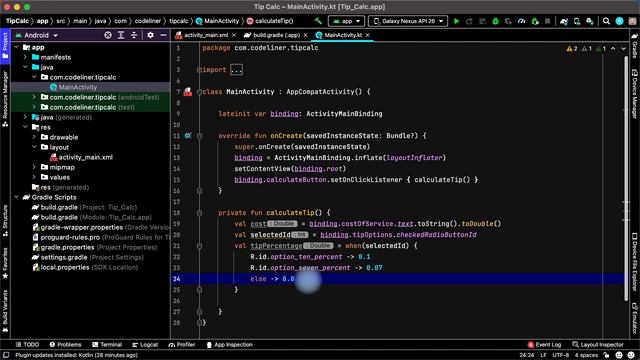Click Collapse All icon in Project panel

[134, 35]
